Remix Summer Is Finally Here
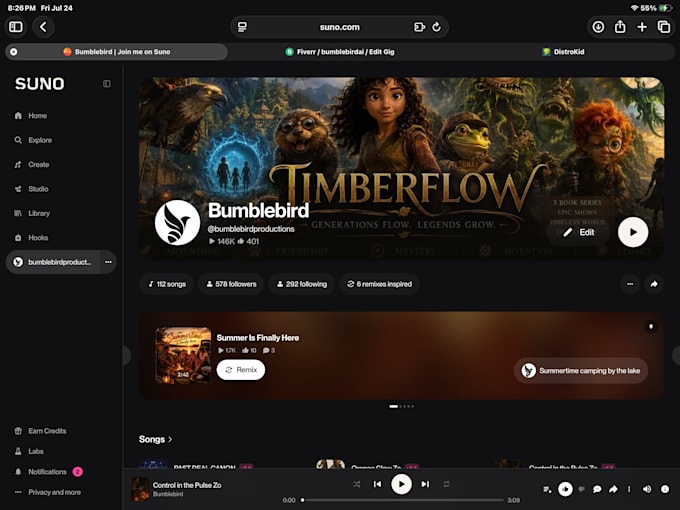 pos(241,370)
